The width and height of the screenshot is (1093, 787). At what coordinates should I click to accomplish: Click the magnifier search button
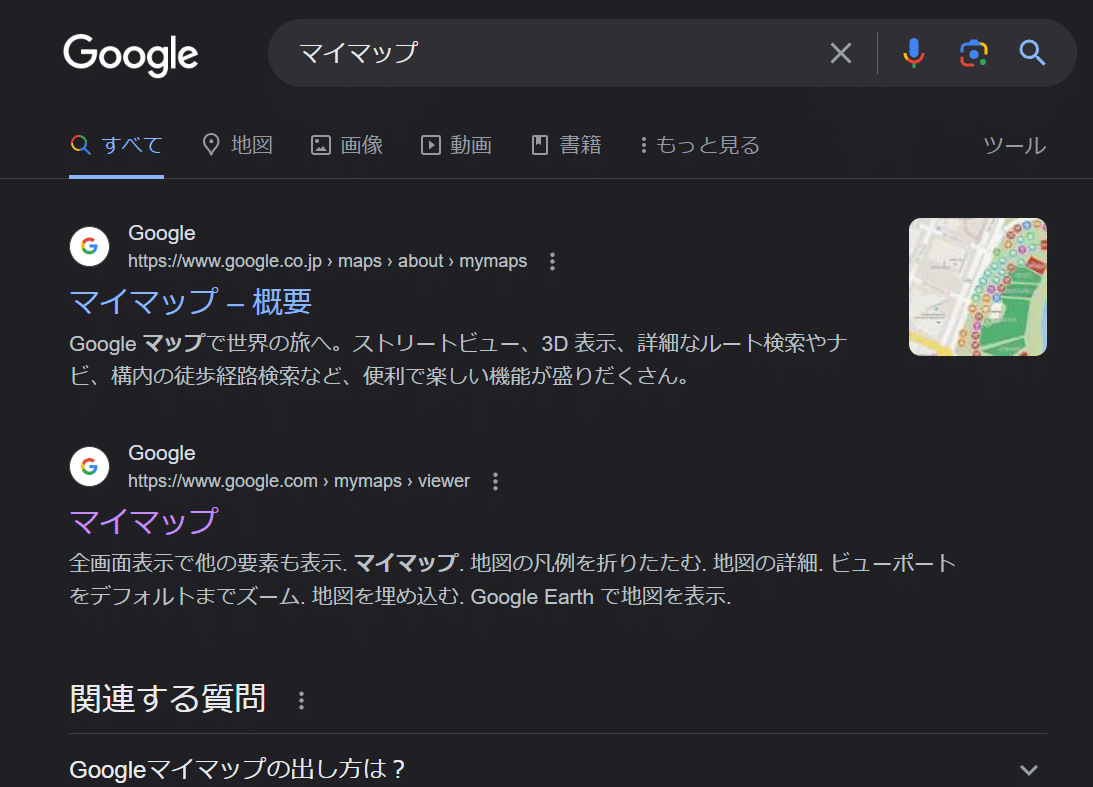[x=1032, y=53]
